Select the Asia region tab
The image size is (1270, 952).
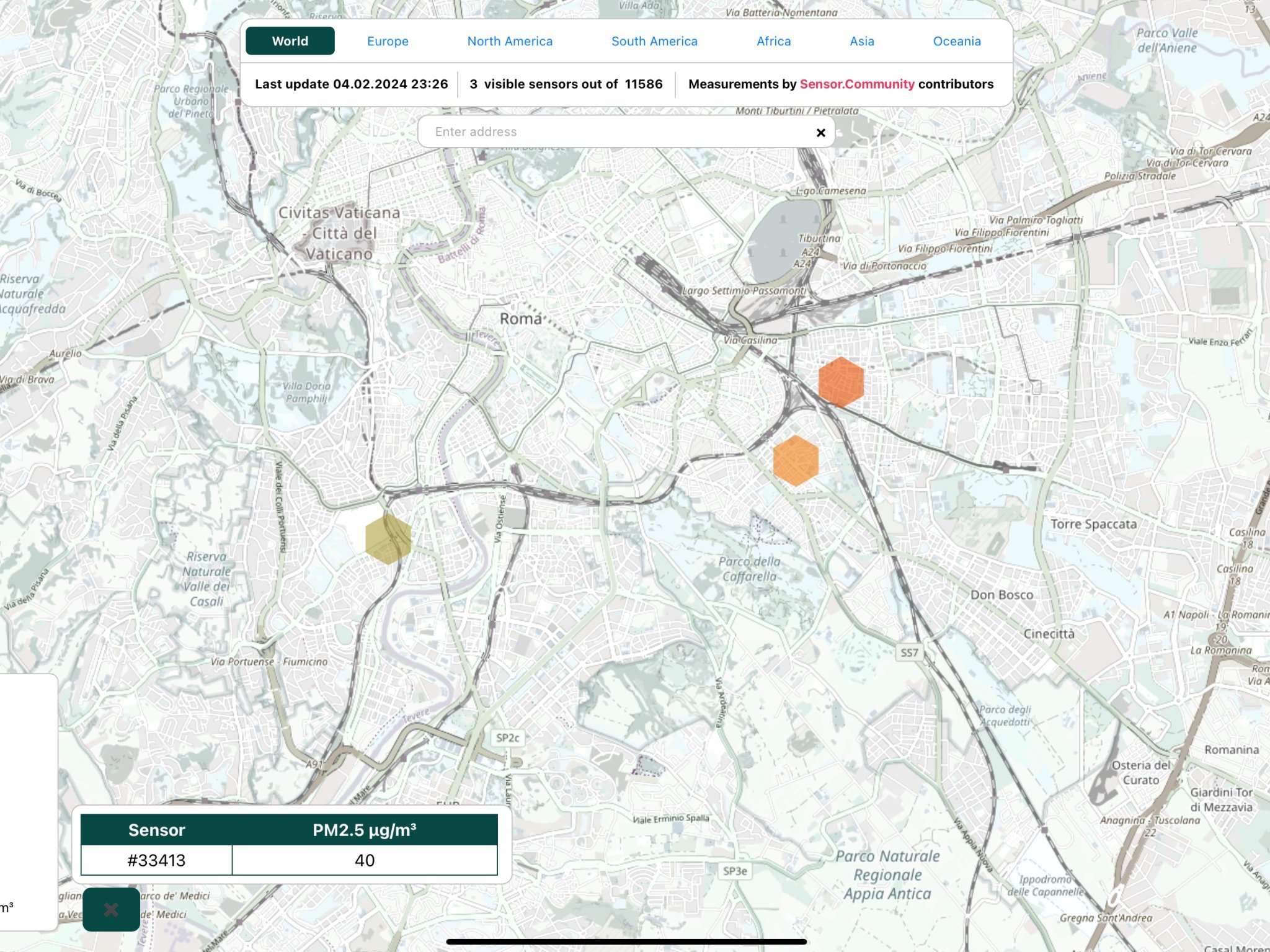[x=861, y=41]
